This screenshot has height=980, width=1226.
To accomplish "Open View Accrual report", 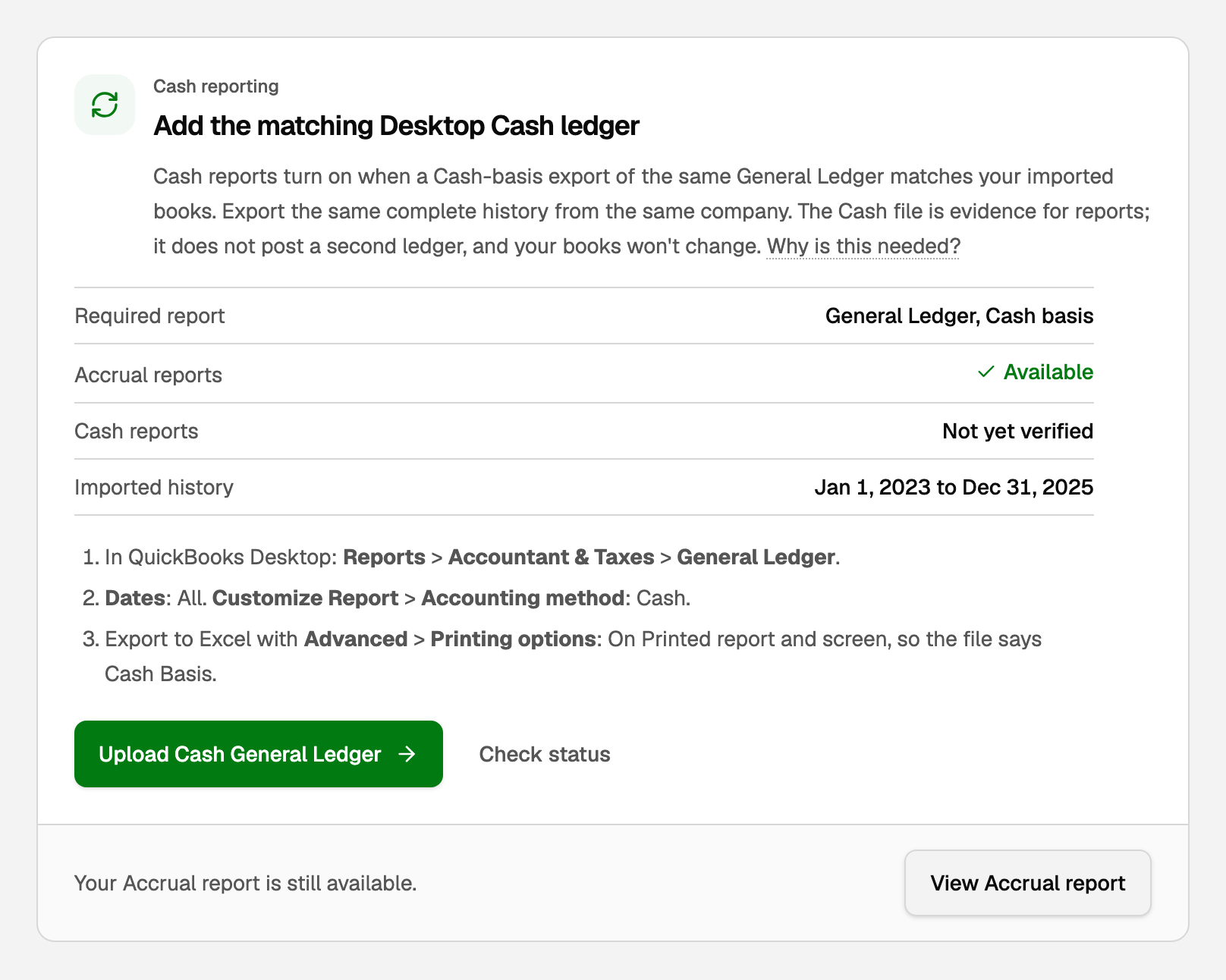I will coord(1027,883).
